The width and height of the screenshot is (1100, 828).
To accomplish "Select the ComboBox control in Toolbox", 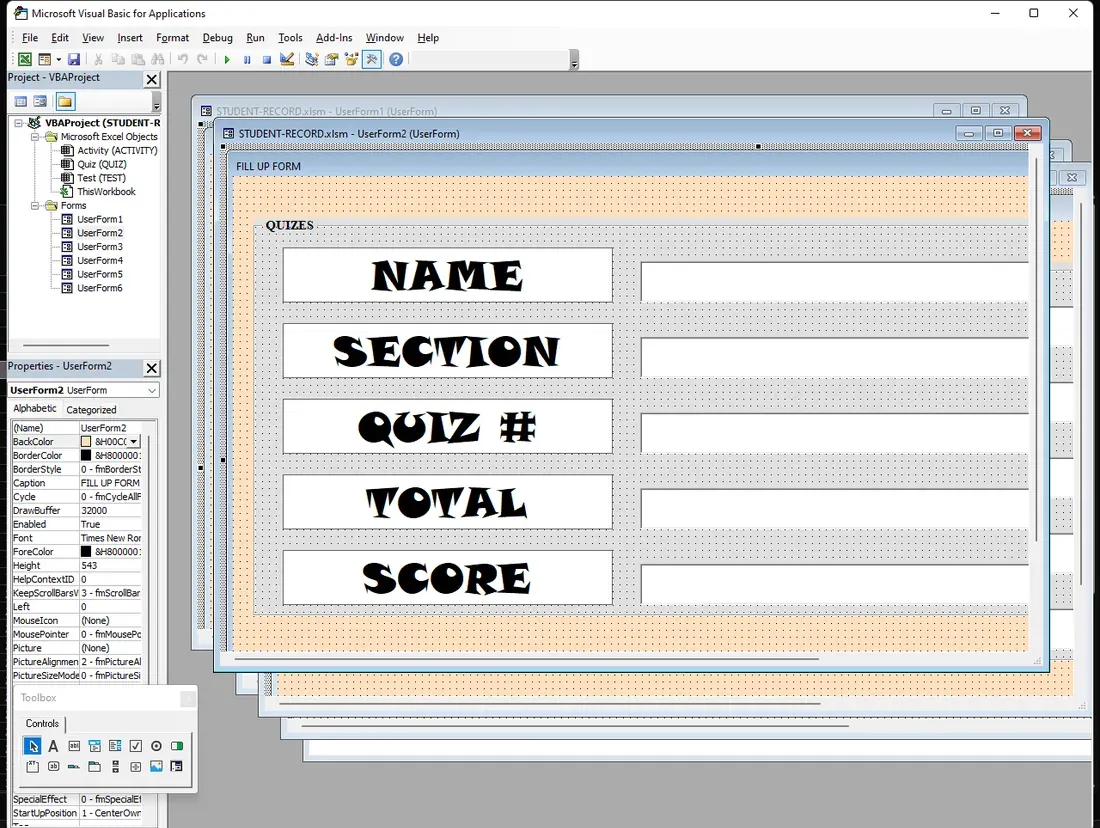I will point(95,746).
